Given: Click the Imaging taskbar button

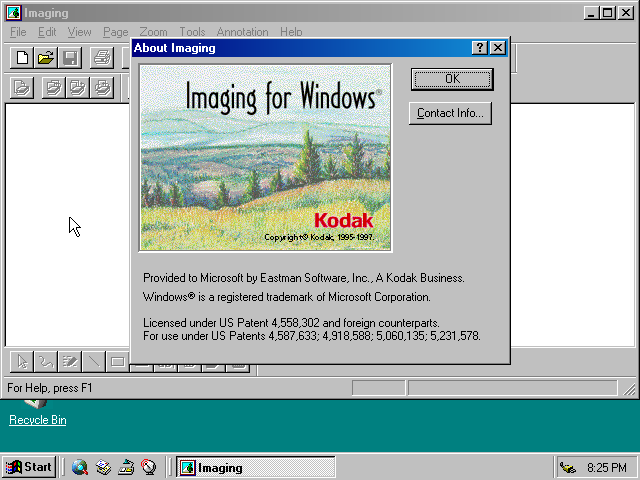Looking at the screenshot, I should (256, 467).
